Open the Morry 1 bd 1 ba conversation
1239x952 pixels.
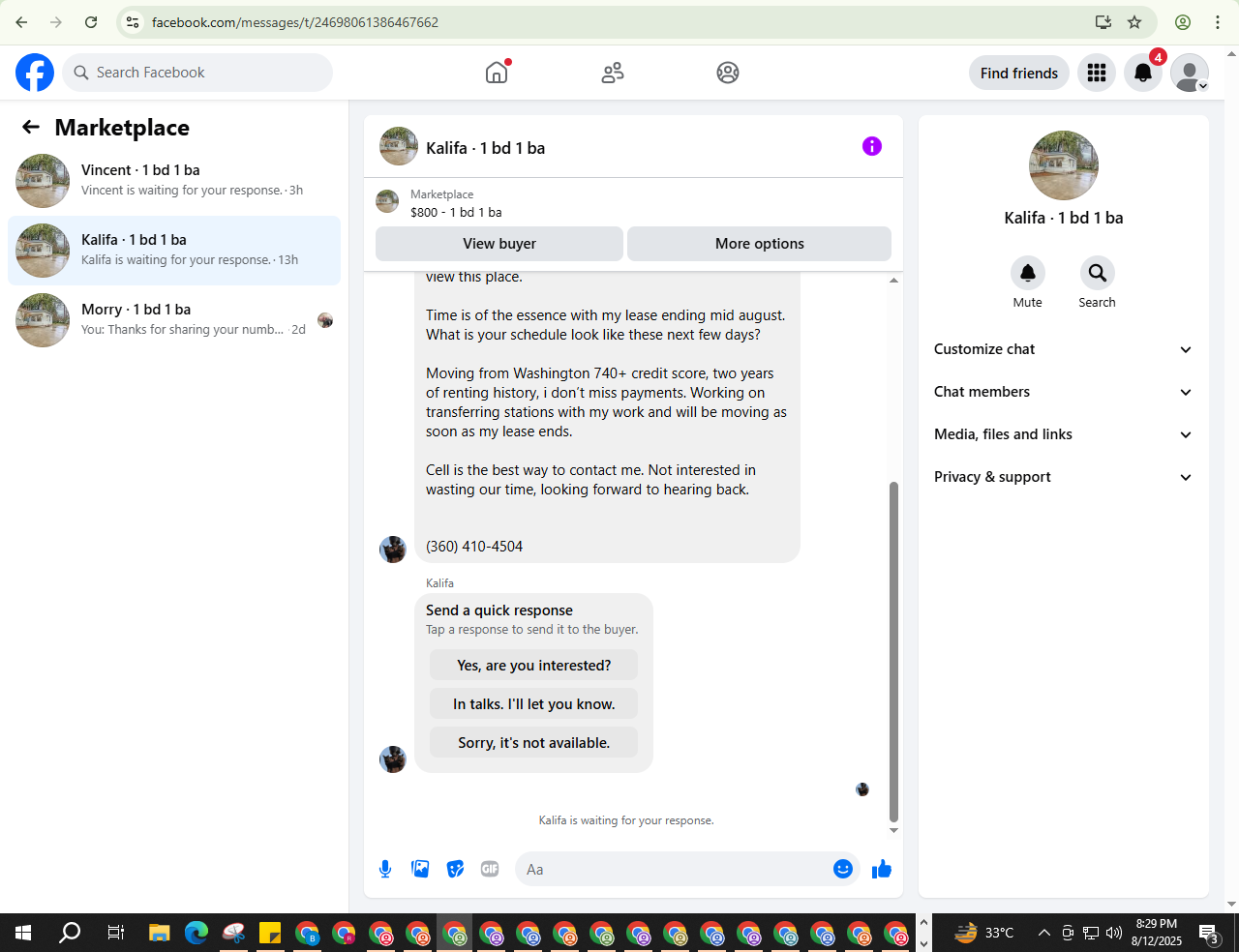pos(174,320)
